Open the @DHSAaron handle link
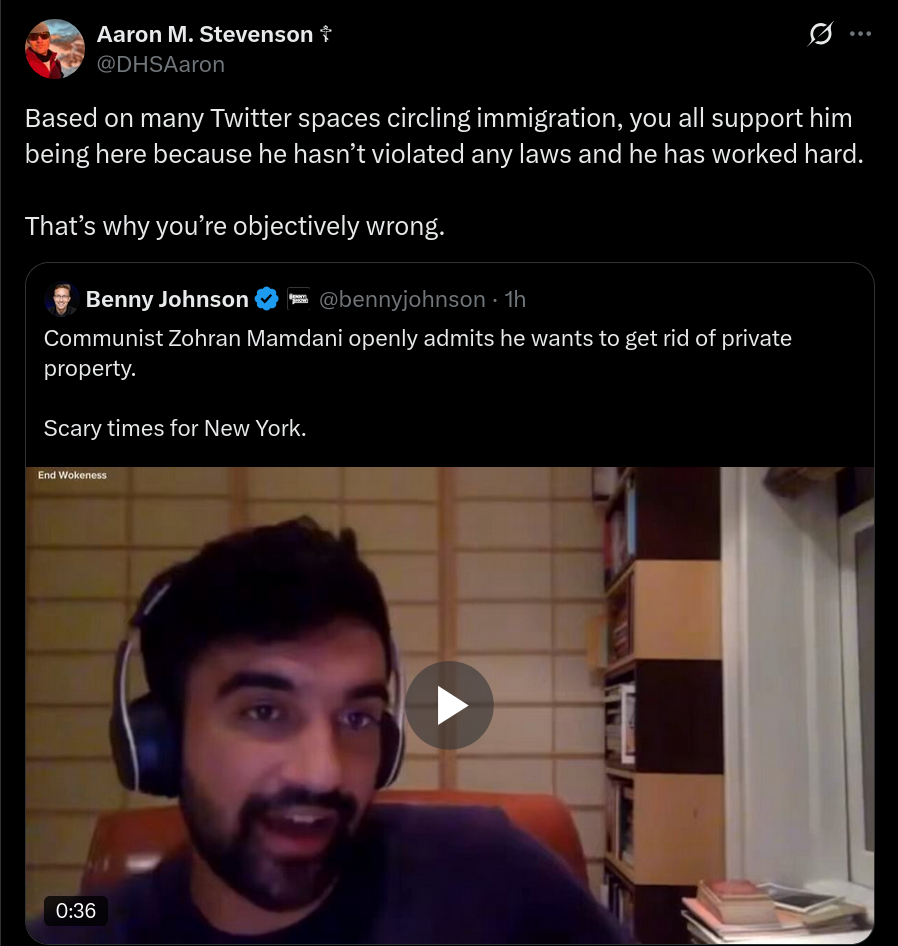Viewport: 898px width, 946px height. [161, 64]
